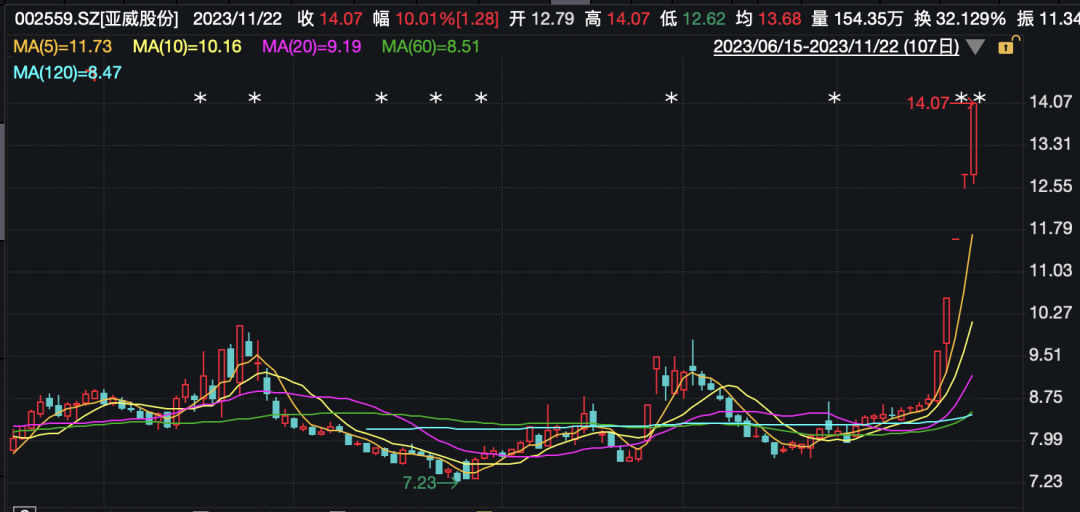Select the 002559.SZ[亚威股份] stock title
This screenshot has width=1080, height=512.
point(95,19)
